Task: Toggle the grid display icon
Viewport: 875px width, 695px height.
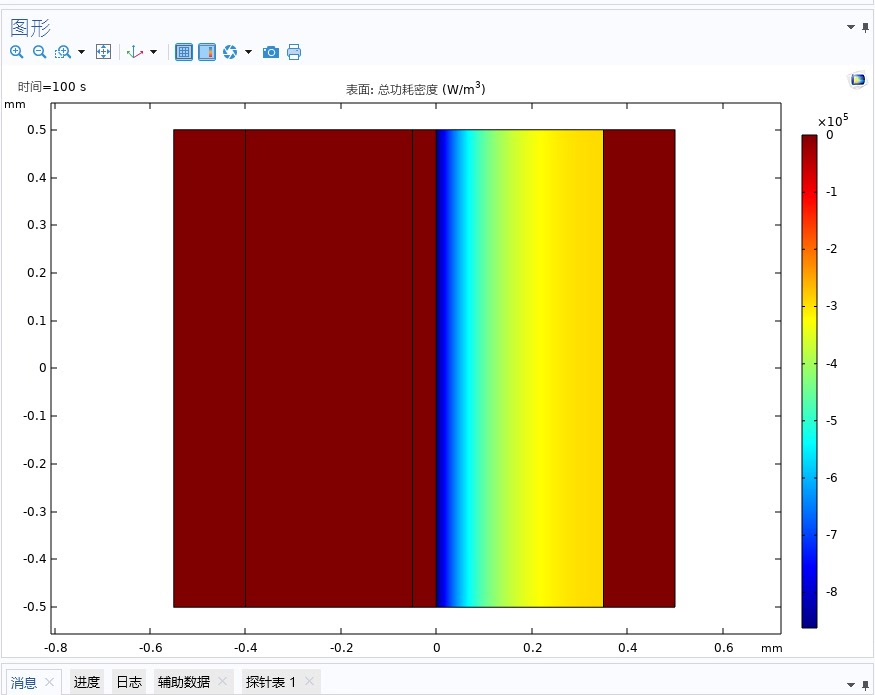Action: 184,52
